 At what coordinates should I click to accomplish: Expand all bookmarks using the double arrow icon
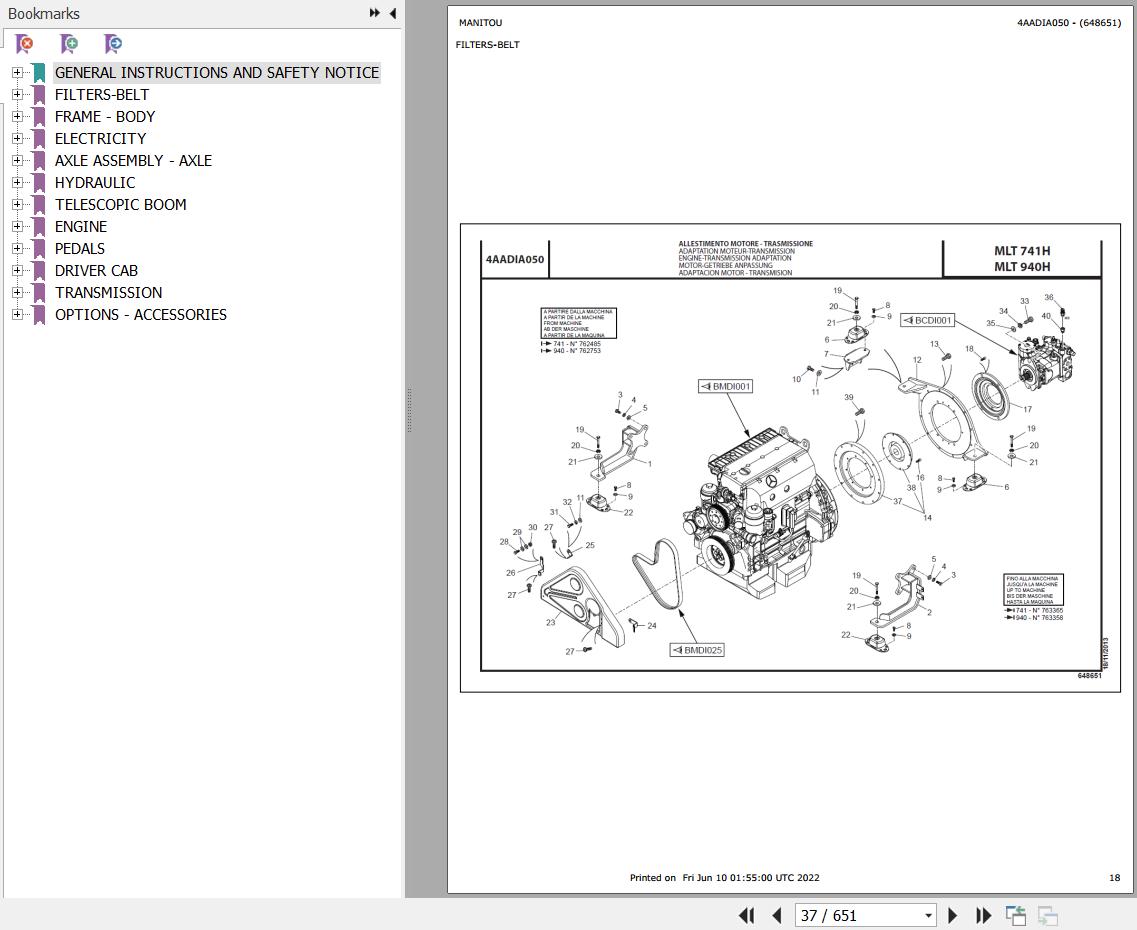(374, 13)
